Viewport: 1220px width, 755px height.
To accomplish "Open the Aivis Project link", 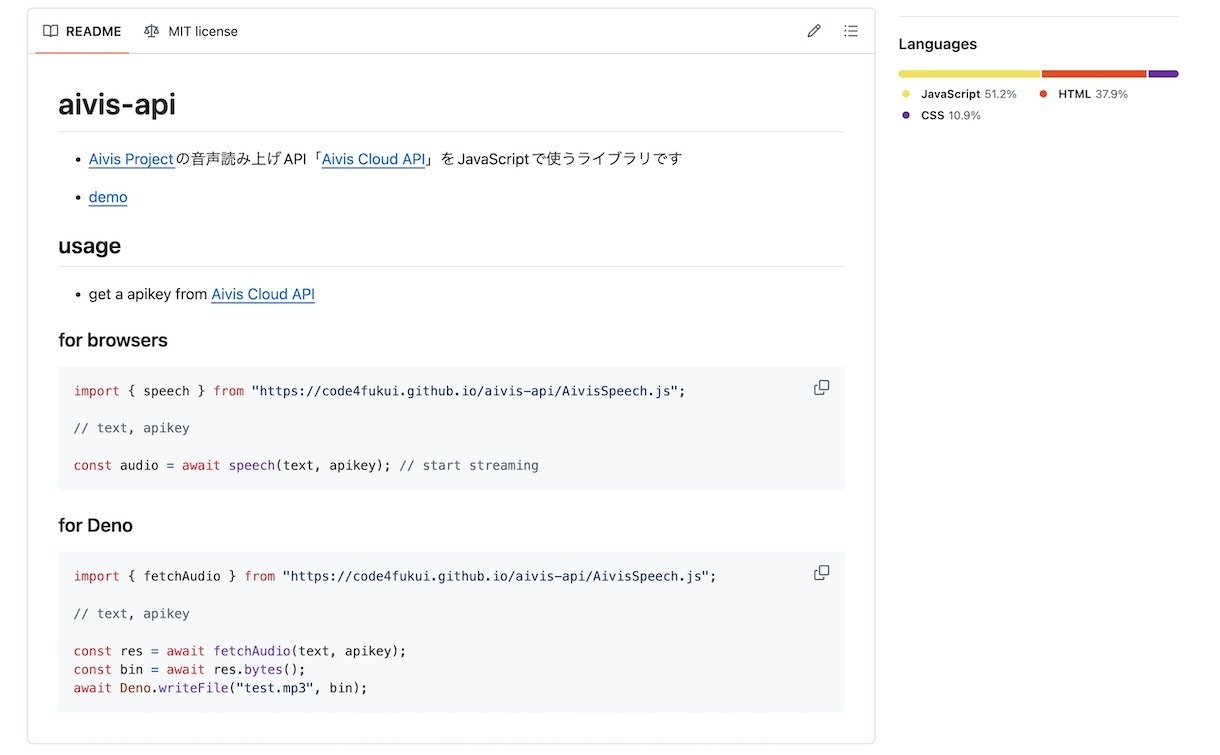I will (132, 159).
